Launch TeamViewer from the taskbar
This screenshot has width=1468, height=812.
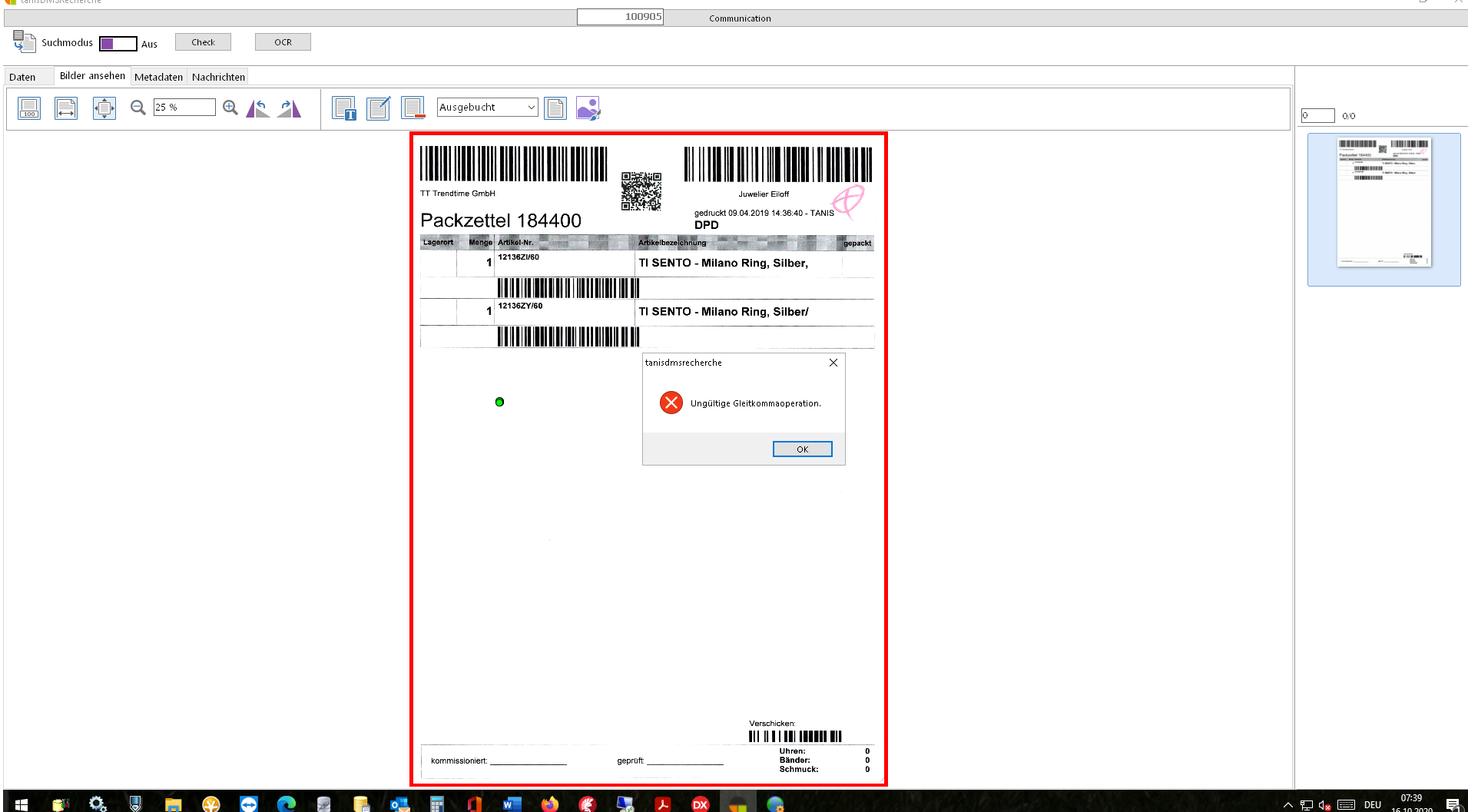(248, 804)
